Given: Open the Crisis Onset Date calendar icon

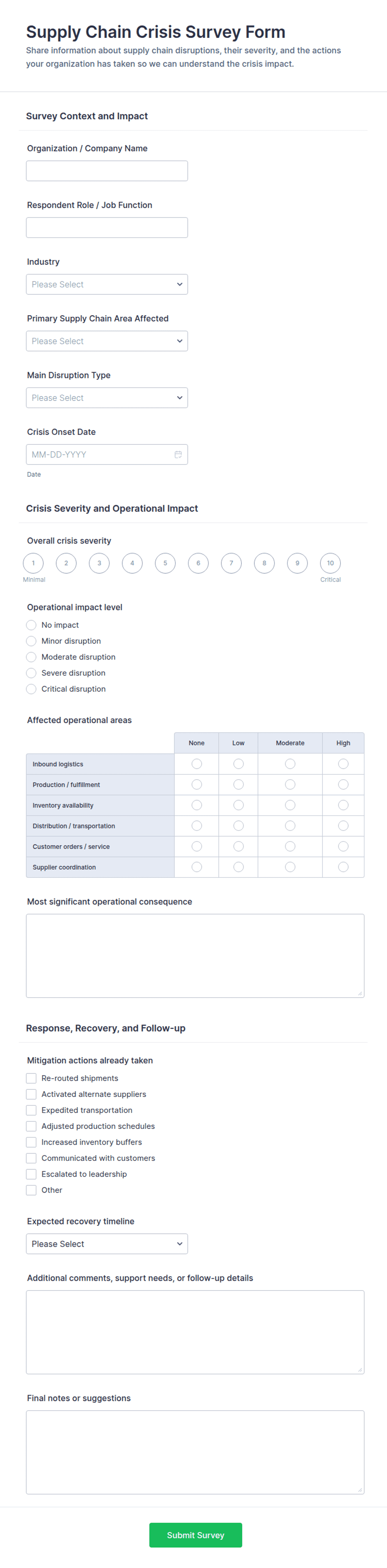Looking at the screenshot, I should point(178,454).
